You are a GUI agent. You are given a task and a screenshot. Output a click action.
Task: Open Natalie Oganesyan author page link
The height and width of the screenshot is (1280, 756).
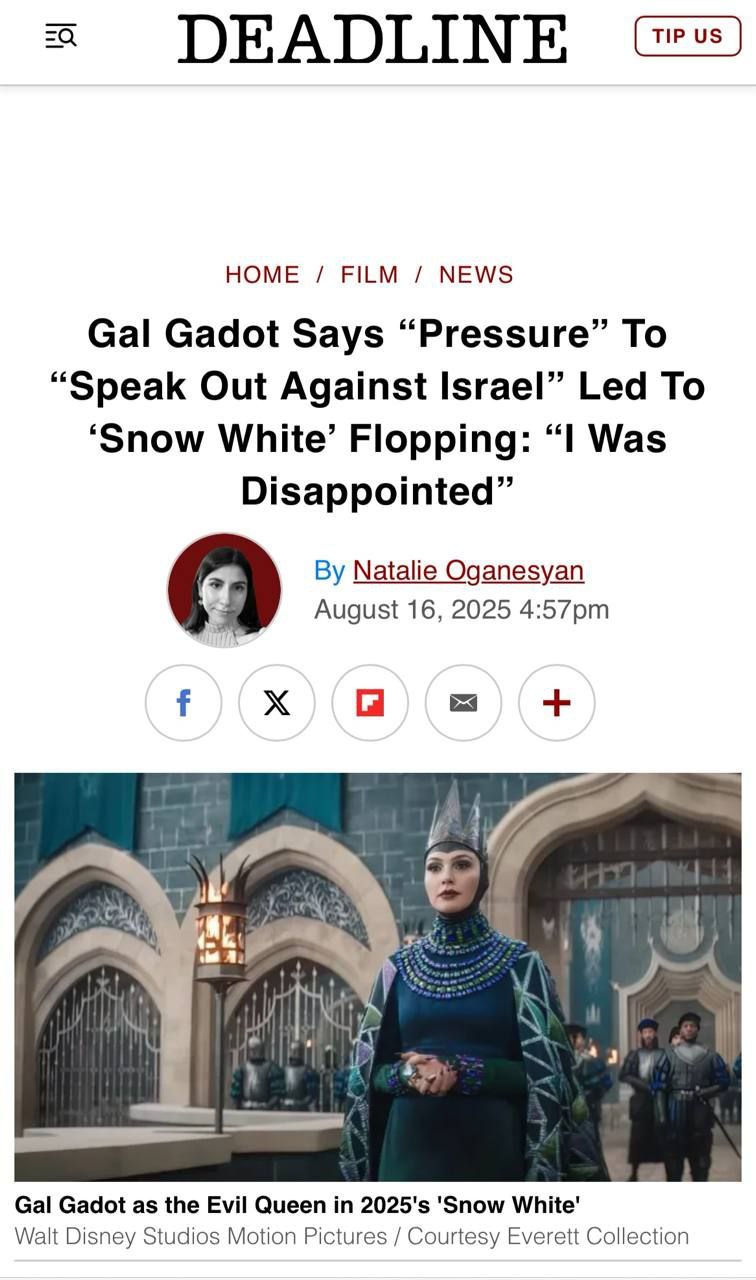pyautogui.click(x=468, y=571)
